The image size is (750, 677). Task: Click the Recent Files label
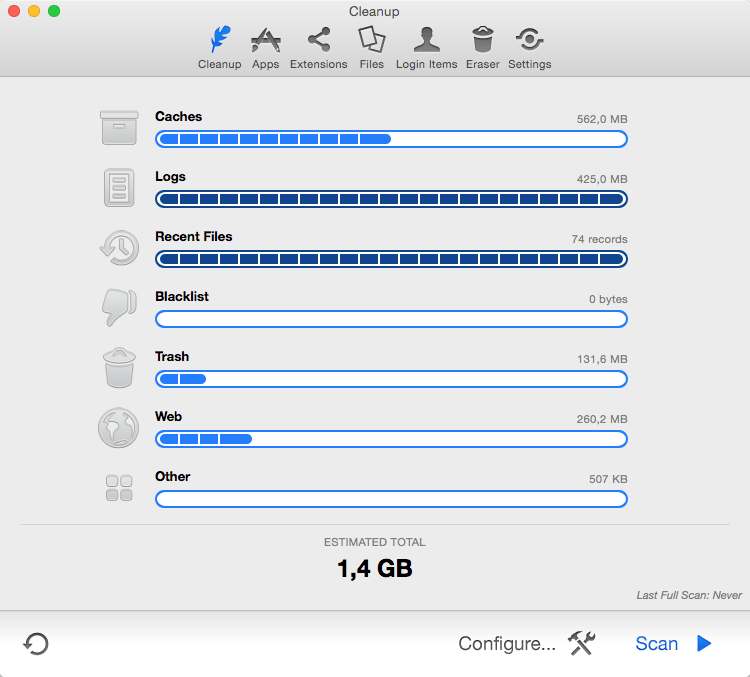coord(194,236)
